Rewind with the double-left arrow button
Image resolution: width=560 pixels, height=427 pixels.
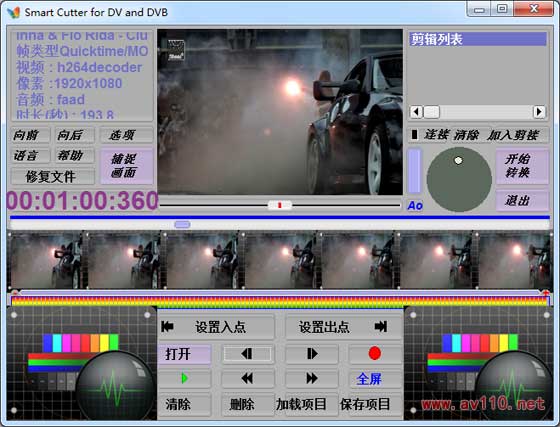248,378
